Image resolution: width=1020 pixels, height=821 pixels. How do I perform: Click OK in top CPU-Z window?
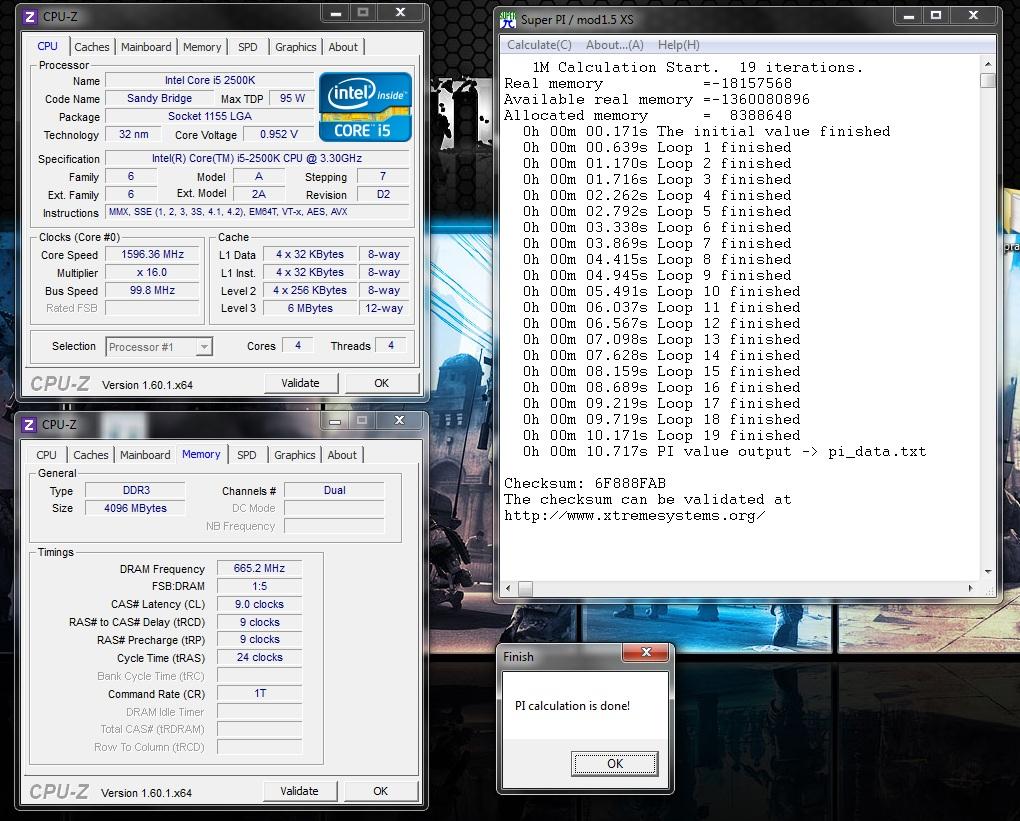(x=381, y=383)
